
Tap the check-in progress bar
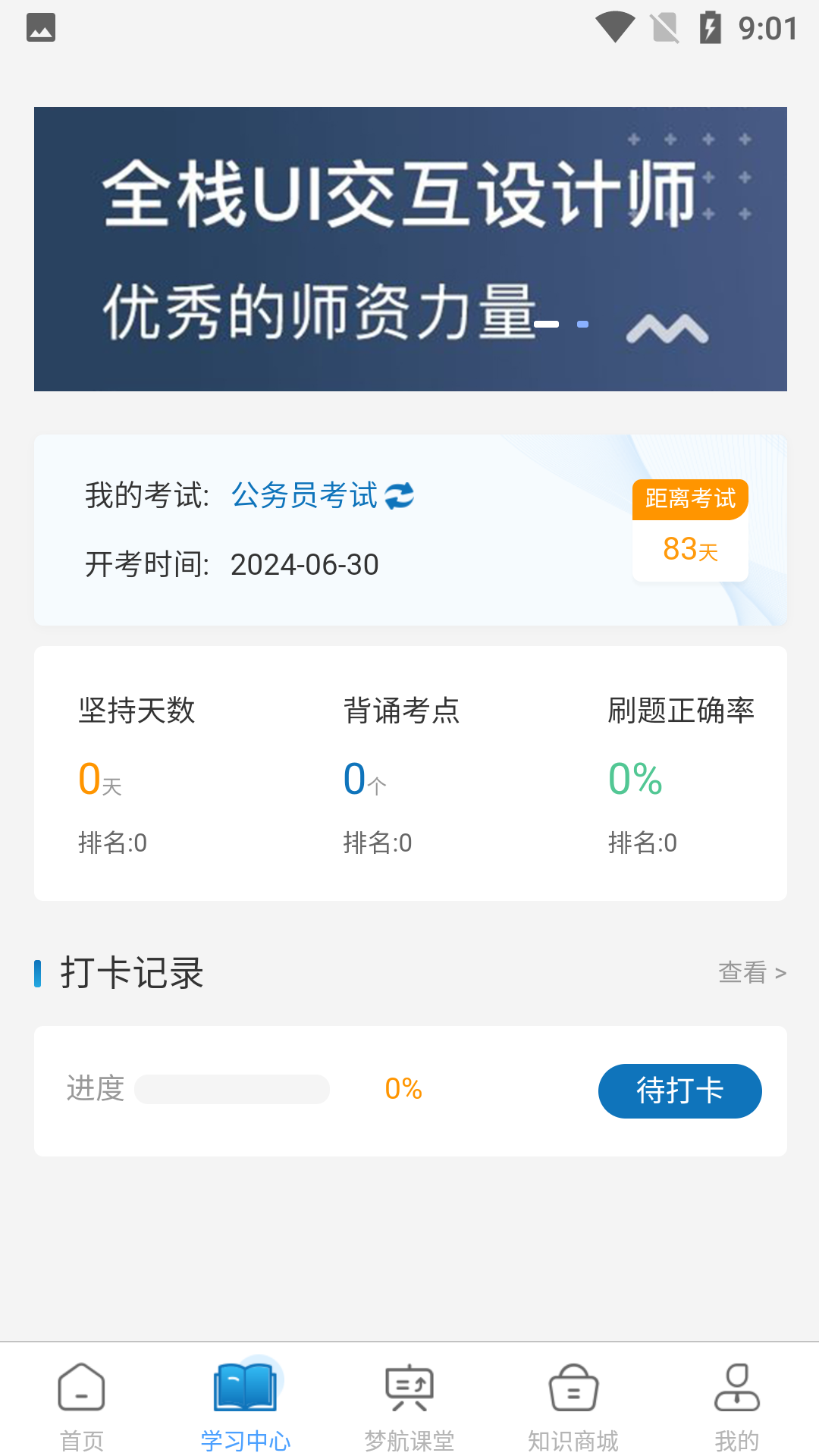click(232, 1089)
